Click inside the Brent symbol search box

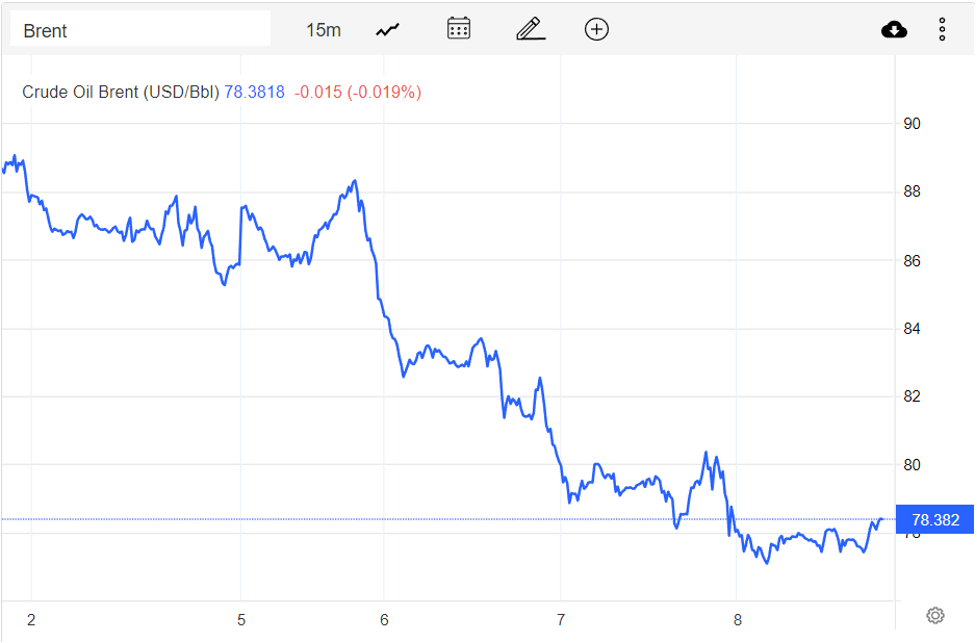(140, 29)
